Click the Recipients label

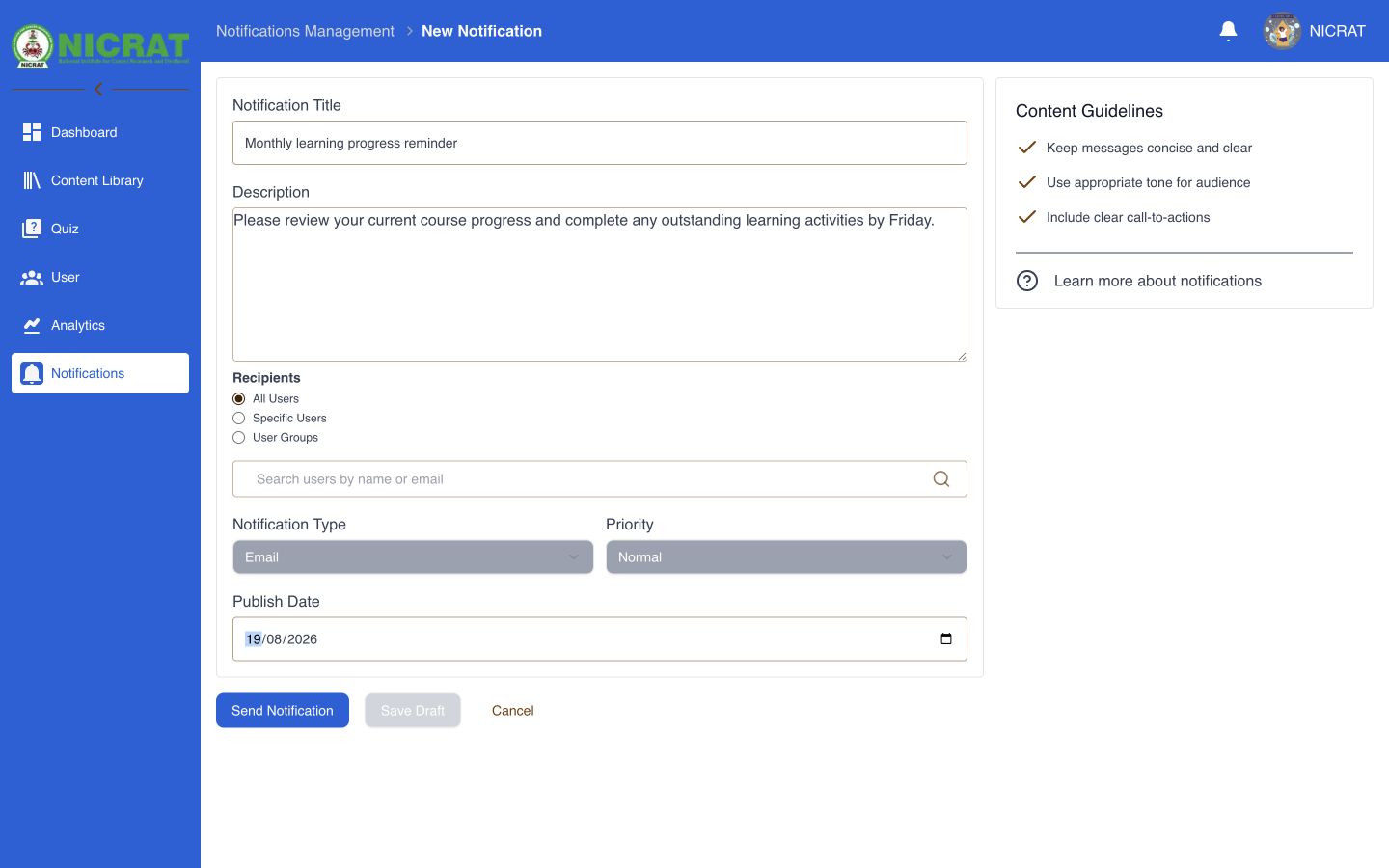click(x=266, y=378)
